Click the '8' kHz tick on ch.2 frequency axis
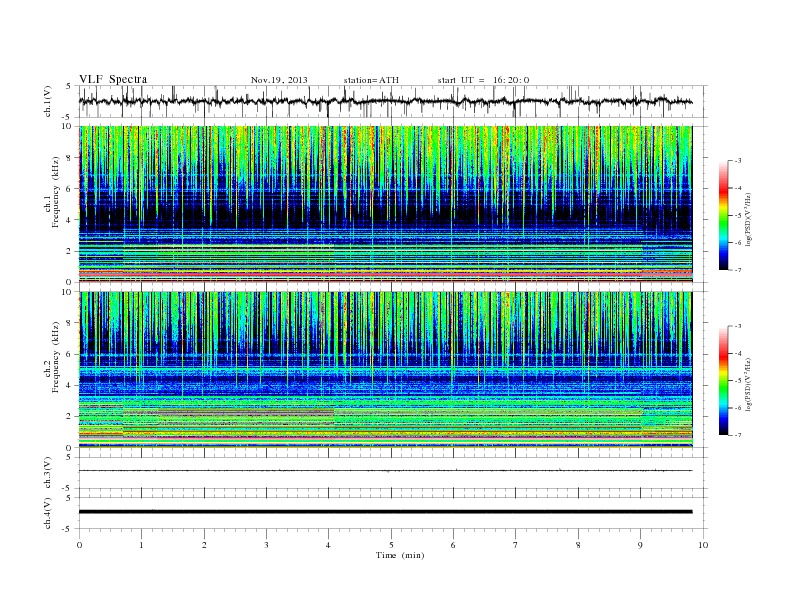 pyautogui.click(x=70, y=323)
